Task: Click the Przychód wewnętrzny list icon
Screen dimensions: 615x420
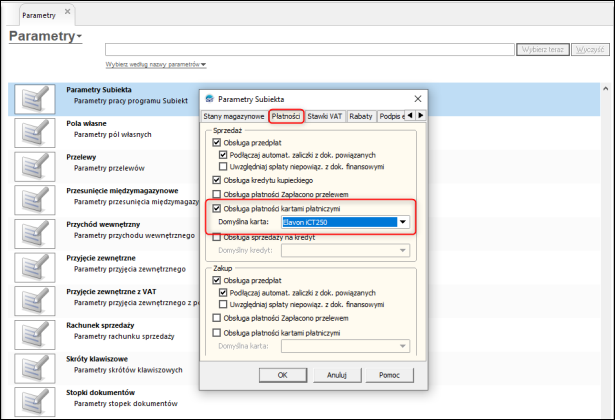Action: point(35,234)
